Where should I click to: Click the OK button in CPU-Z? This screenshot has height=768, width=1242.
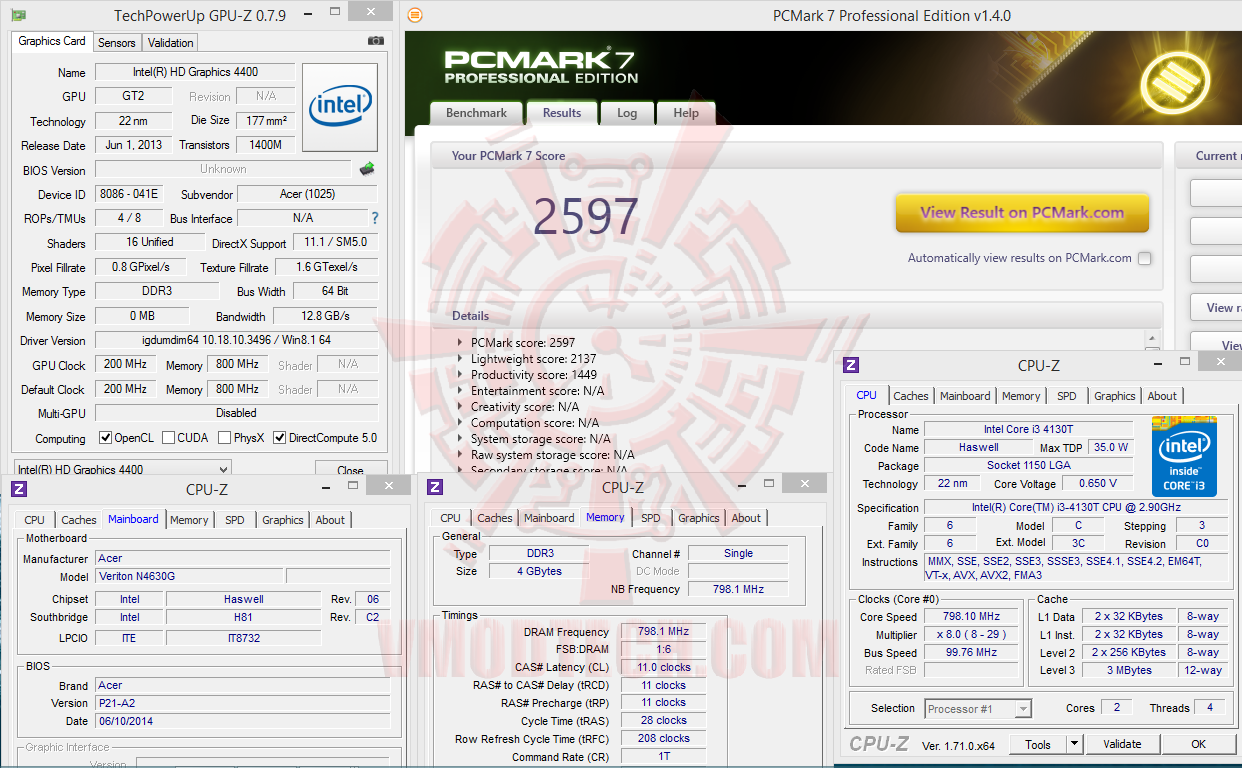pos(1198,744)
